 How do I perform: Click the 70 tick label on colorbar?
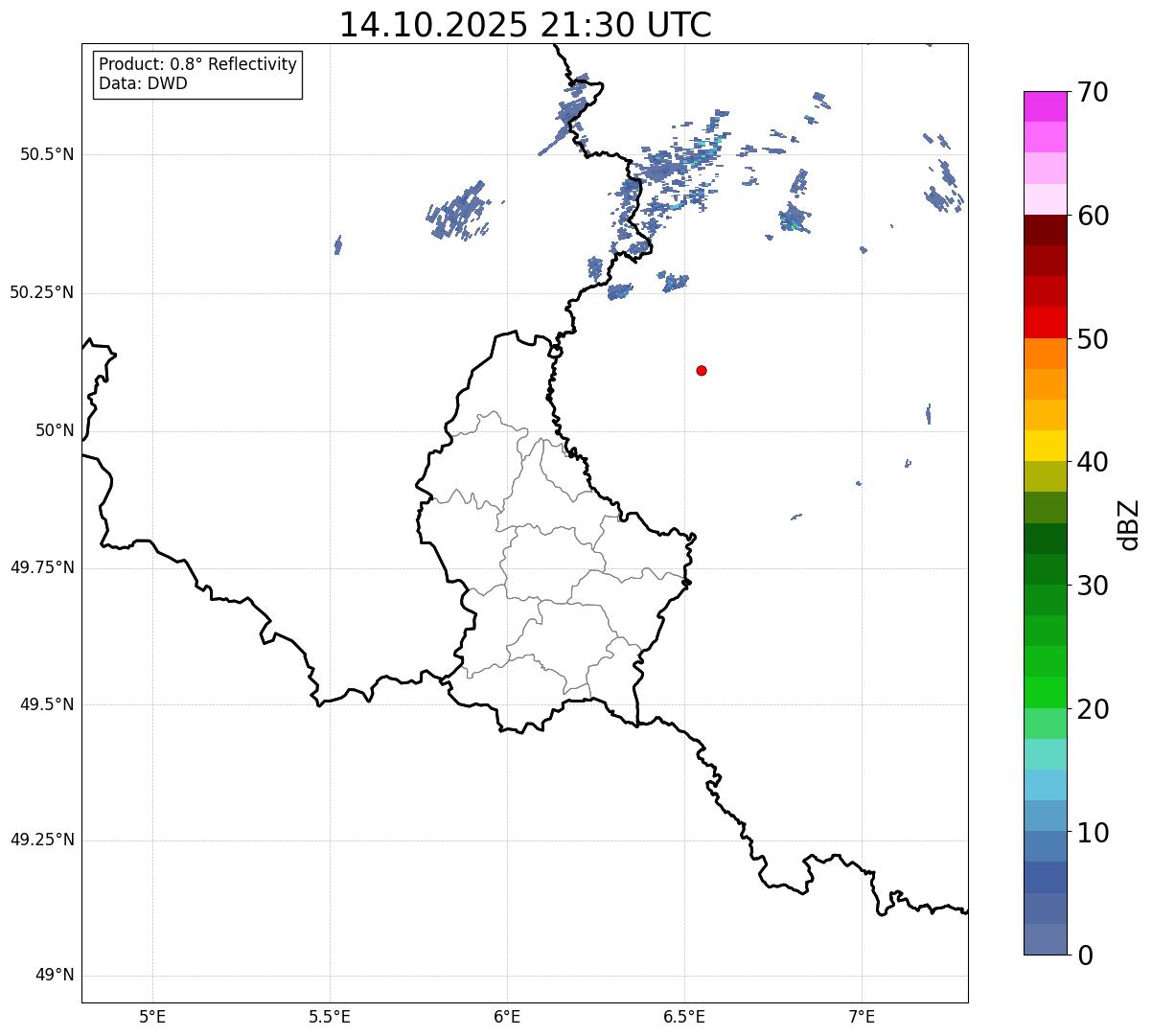pyautogui.click(x=1092, y=92)
